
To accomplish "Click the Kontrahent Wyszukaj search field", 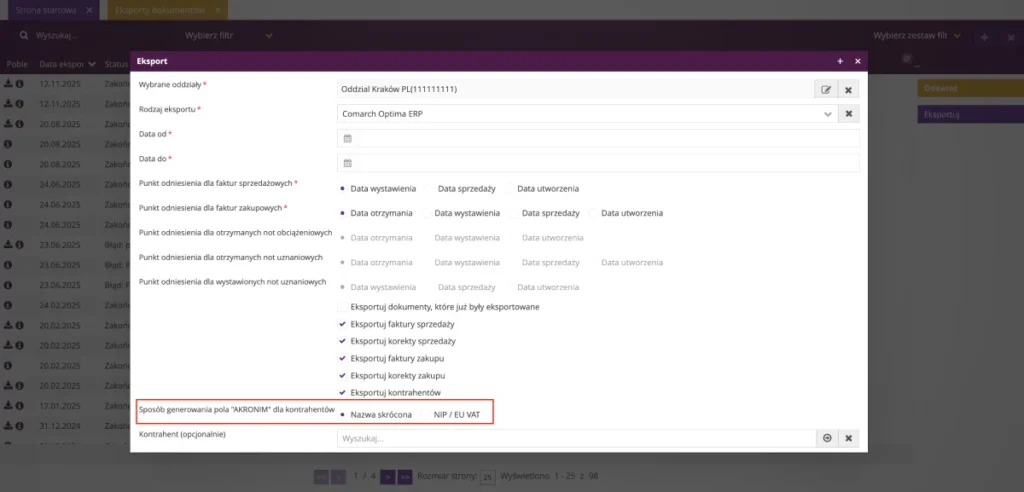I will point(577,438).
